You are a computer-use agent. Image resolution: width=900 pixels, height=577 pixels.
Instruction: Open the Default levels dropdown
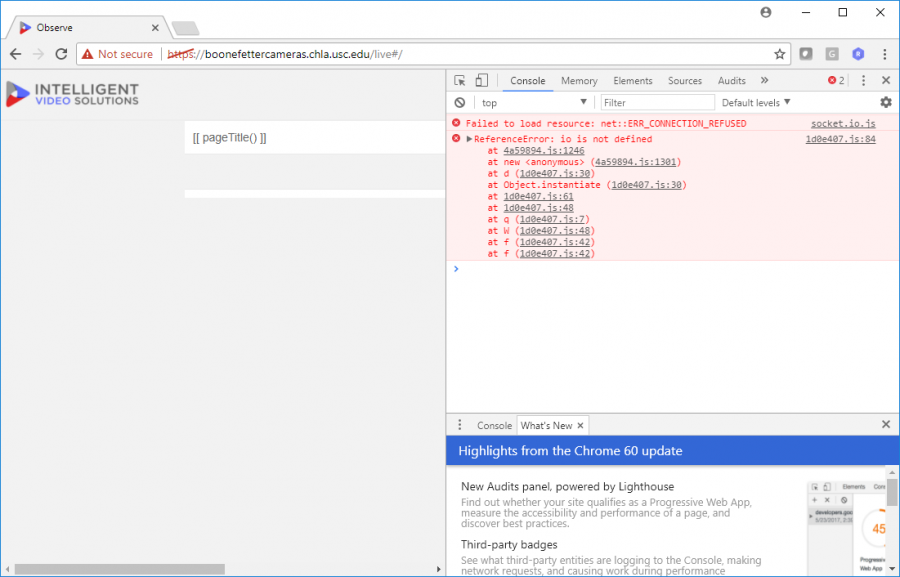756,103
